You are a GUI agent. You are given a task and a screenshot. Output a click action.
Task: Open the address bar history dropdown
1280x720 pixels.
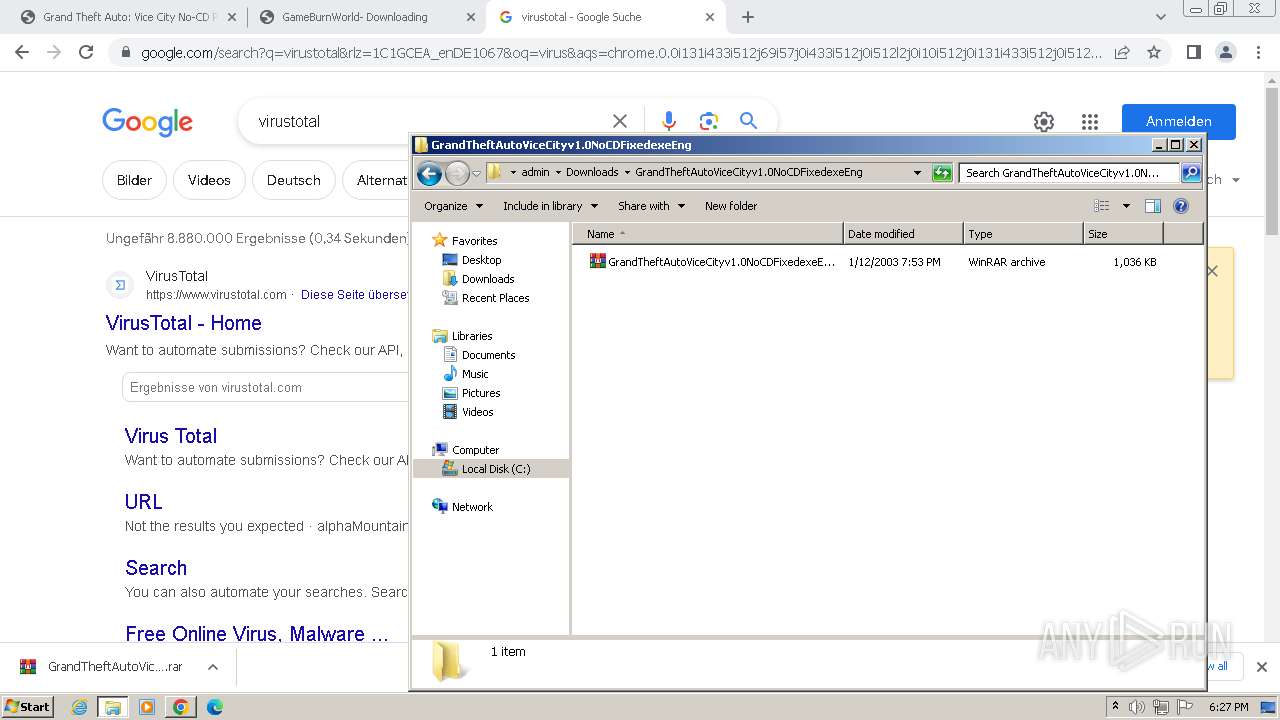click(x=917, y=173)
